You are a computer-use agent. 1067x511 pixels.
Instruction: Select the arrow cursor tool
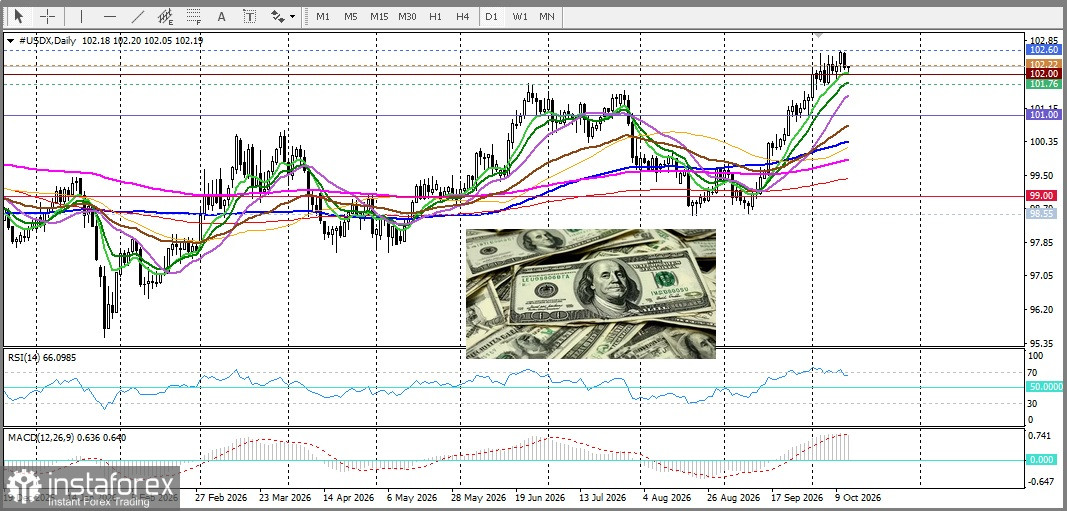18,16
